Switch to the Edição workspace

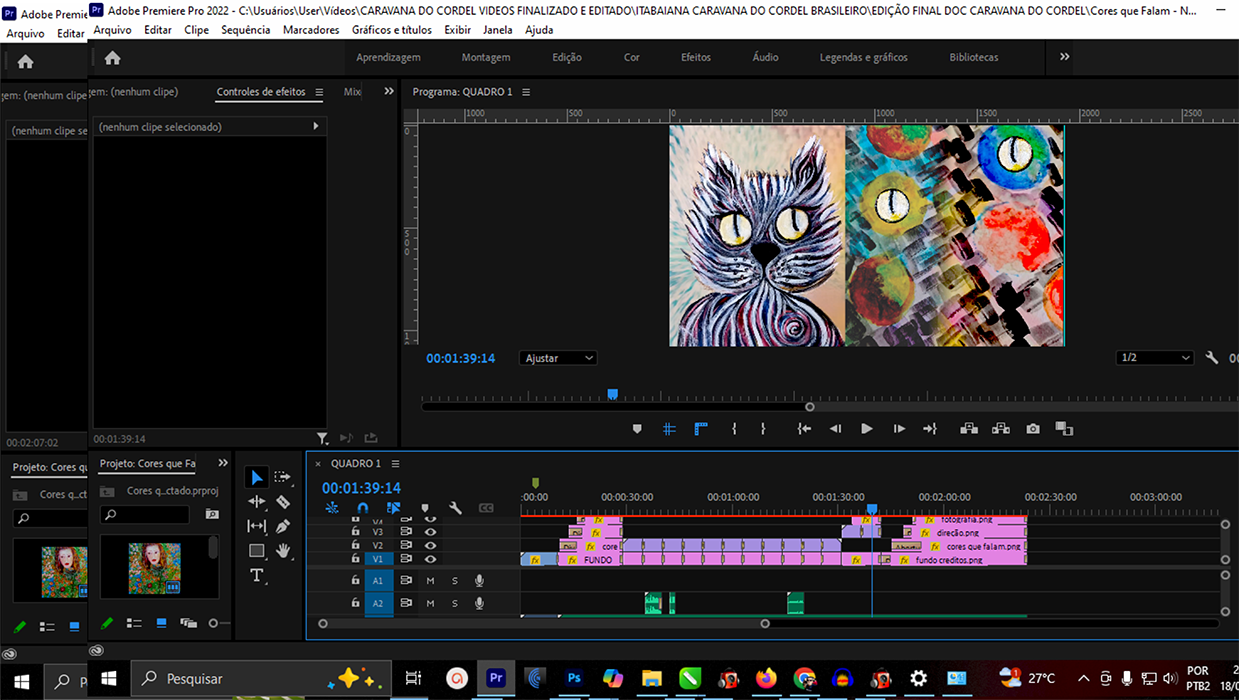click(x=567, y=57)
